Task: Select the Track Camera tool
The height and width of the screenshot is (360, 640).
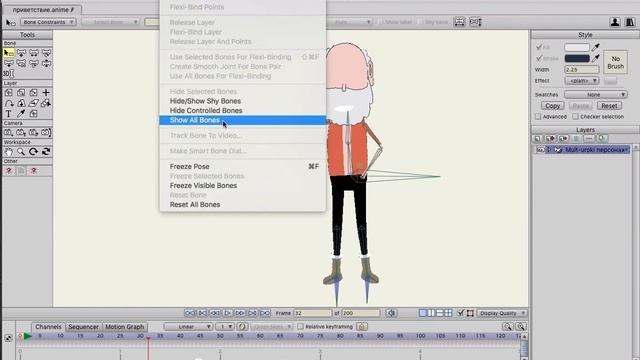Action: click(9, 133)
